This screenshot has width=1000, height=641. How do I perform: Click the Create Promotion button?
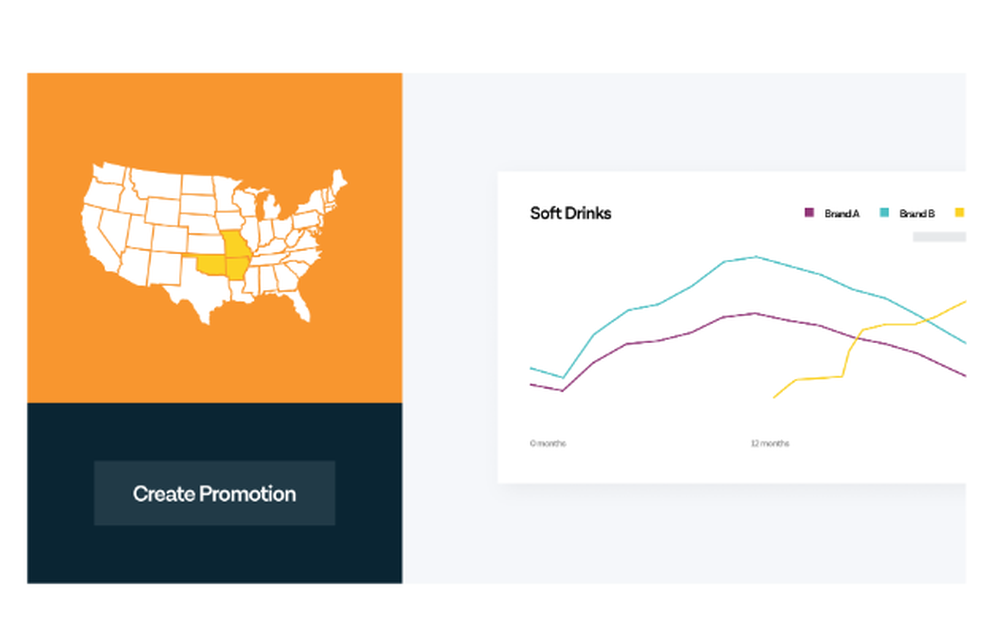[x=214, y=493]
